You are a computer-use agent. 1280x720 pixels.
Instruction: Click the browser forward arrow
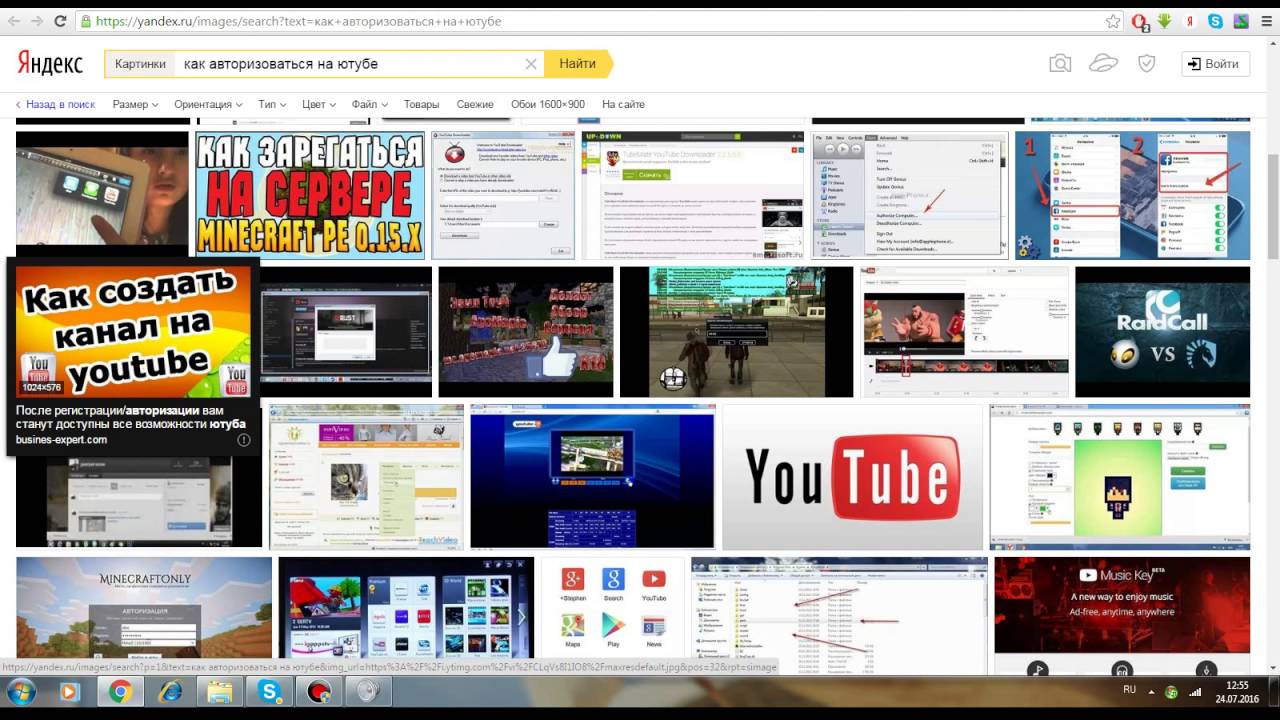[37, 21]
